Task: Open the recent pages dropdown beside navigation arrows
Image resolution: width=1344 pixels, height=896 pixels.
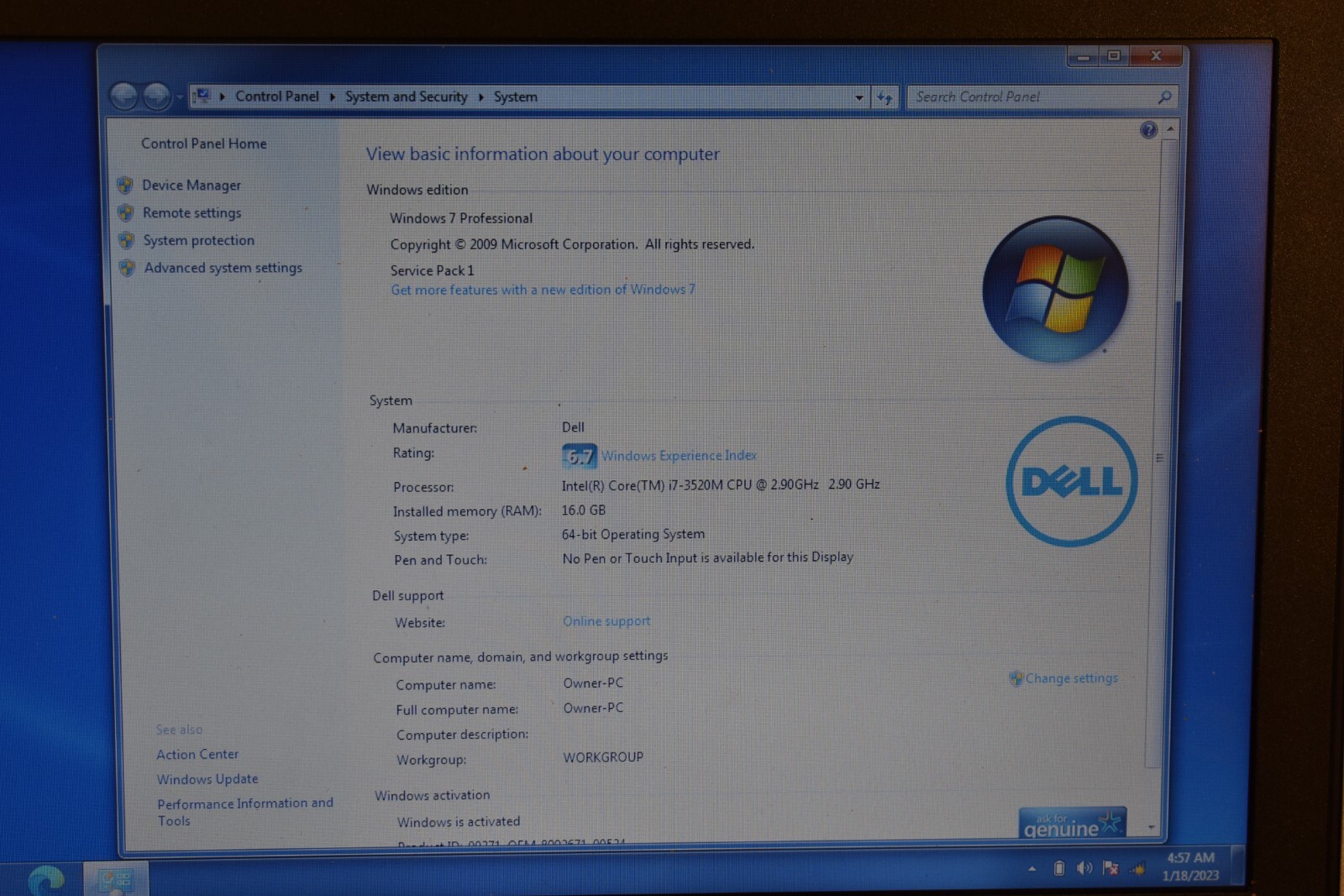Action: tap(179, 97)
